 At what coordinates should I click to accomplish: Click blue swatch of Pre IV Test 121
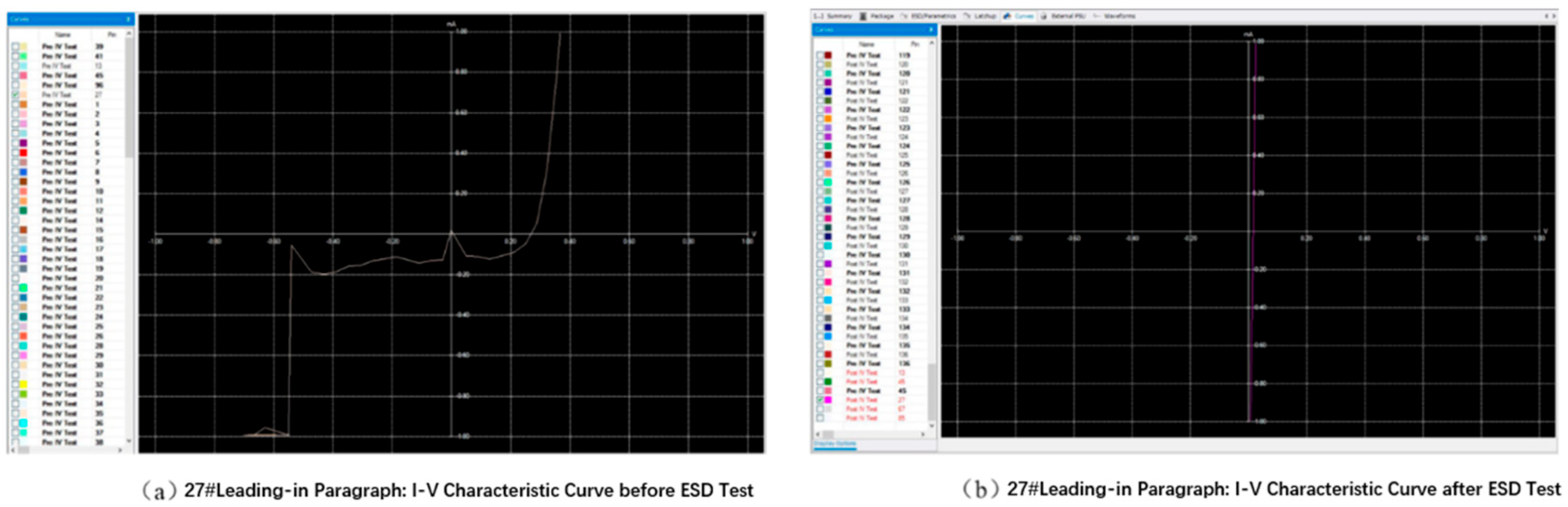(x=828, y=91)
